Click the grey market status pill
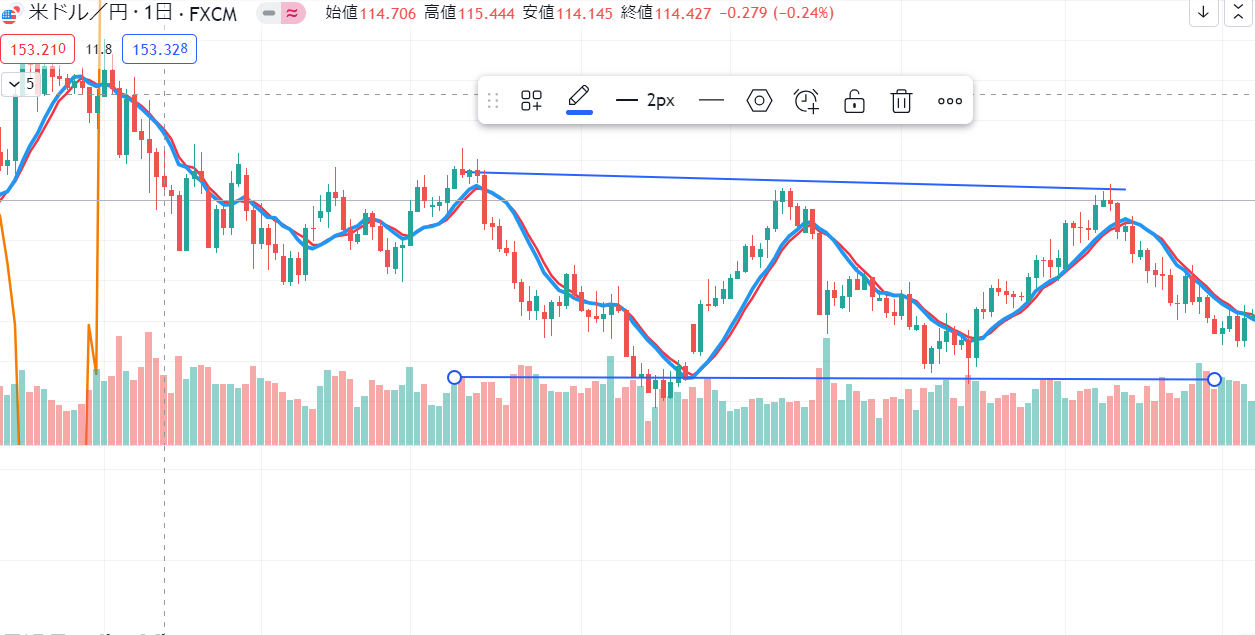Image resolution: width=1255 pixels, height=635 pixels. (x=268, y=13)
